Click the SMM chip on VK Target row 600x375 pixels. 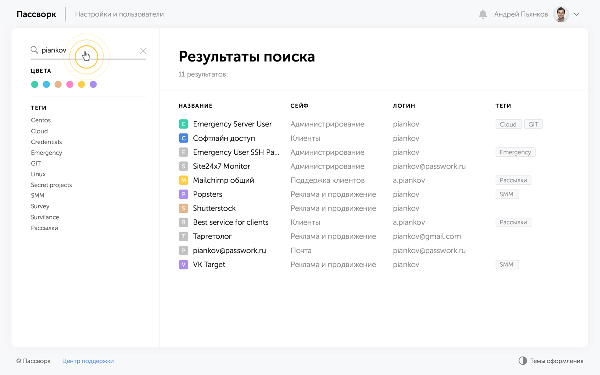[x=507, y=264]
